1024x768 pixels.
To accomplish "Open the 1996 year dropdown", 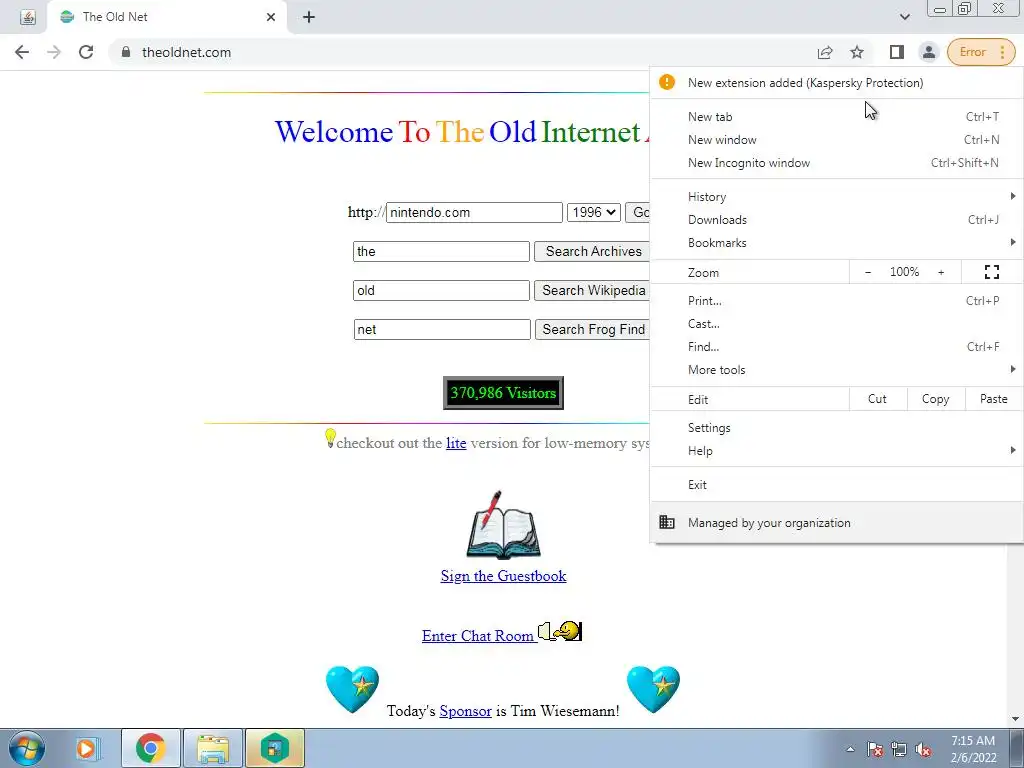I will click(x=594, y=212).
